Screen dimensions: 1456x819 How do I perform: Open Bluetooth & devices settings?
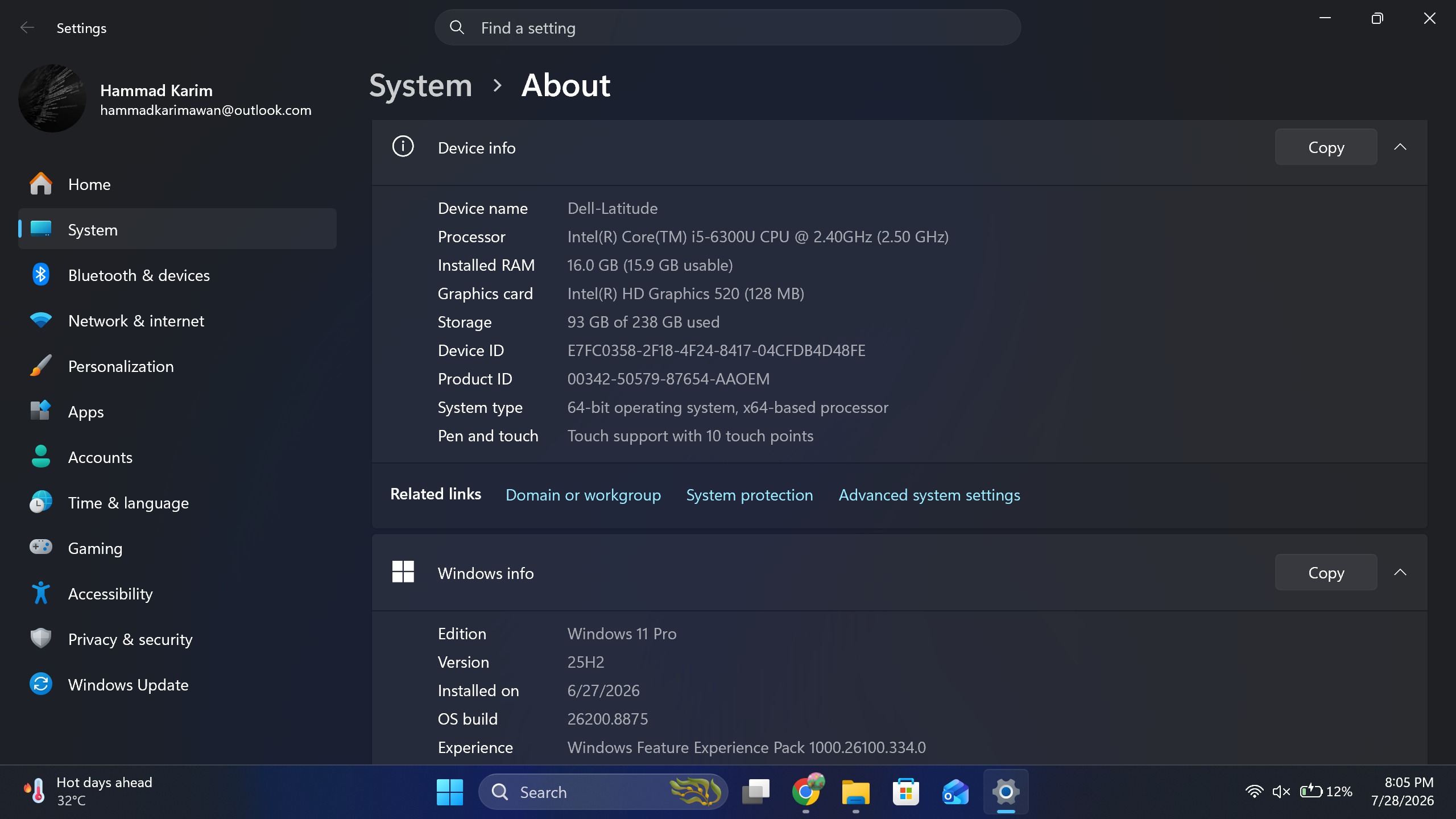pyautogui.click(x=177, y=275)
